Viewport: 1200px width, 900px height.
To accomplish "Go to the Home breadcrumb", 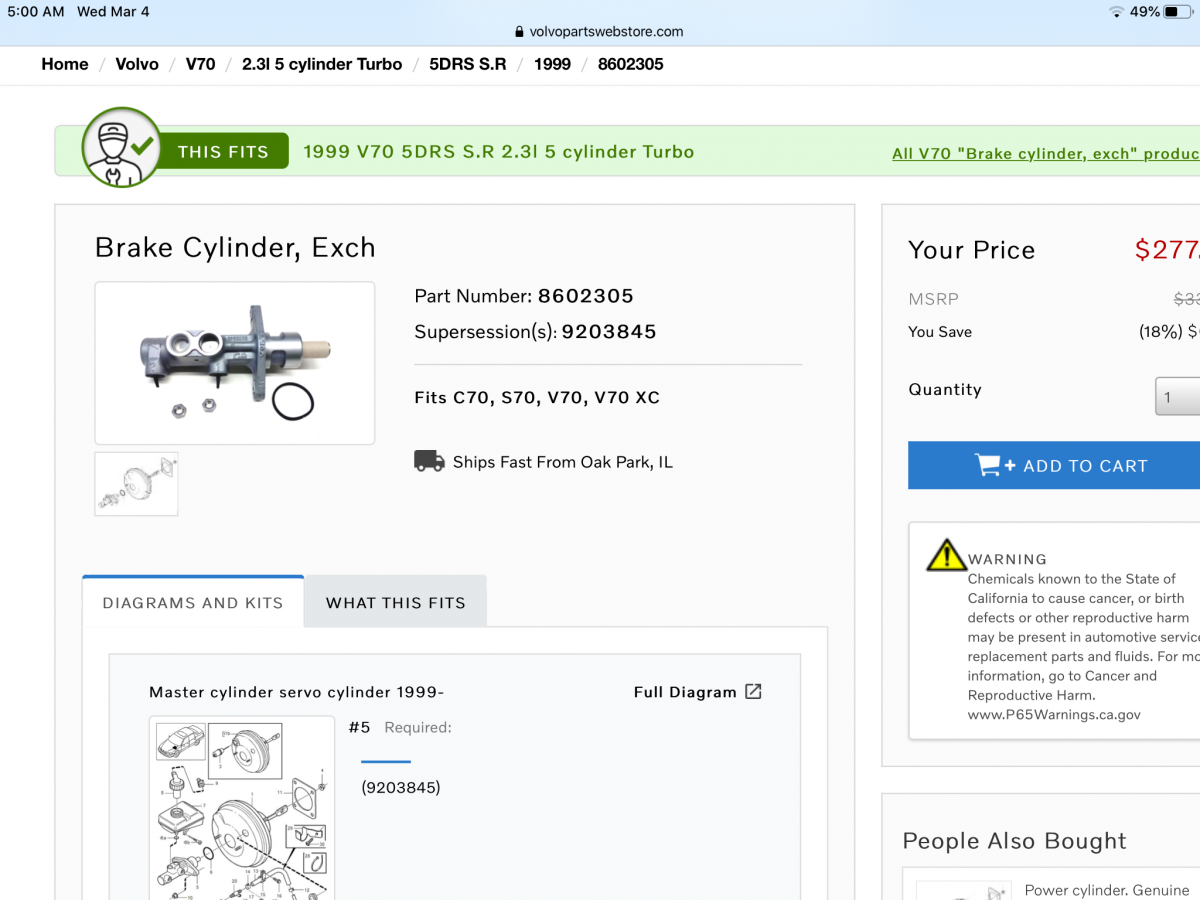I will pyautogui.click(x=65, y=64).
